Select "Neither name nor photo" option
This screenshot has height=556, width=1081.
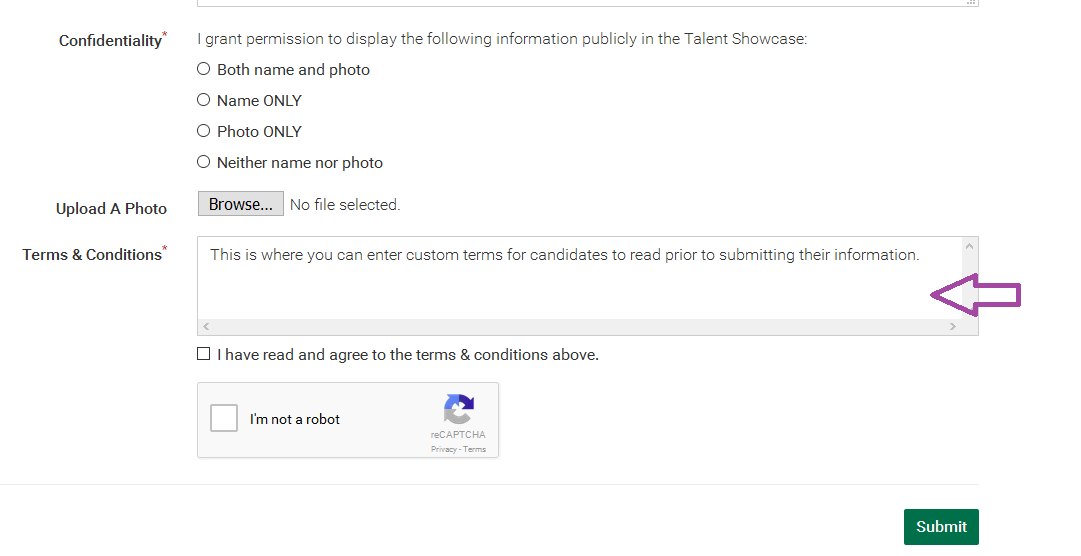203,162
